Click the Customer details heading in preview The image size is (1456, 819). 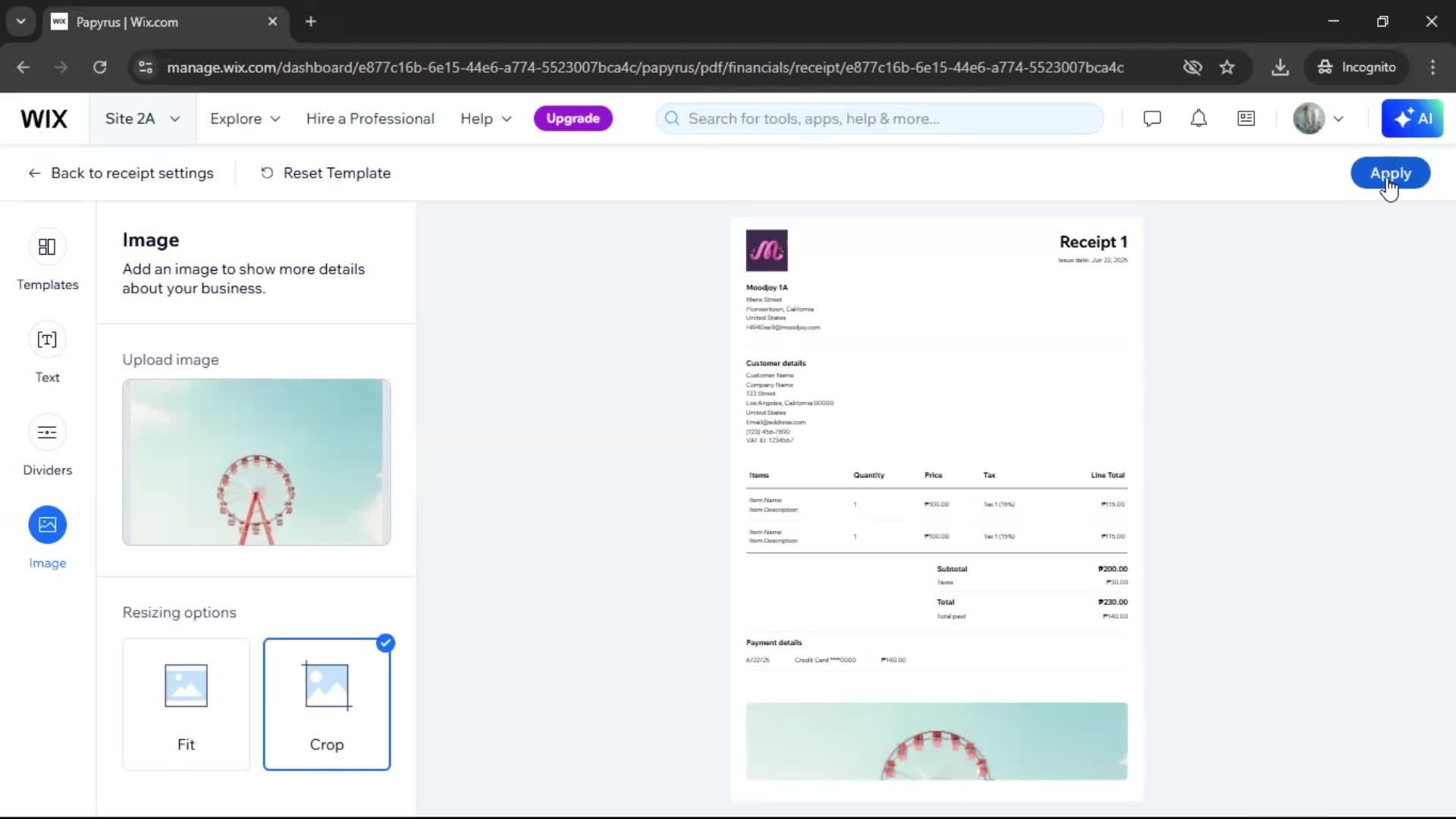(x=776, y=363)
